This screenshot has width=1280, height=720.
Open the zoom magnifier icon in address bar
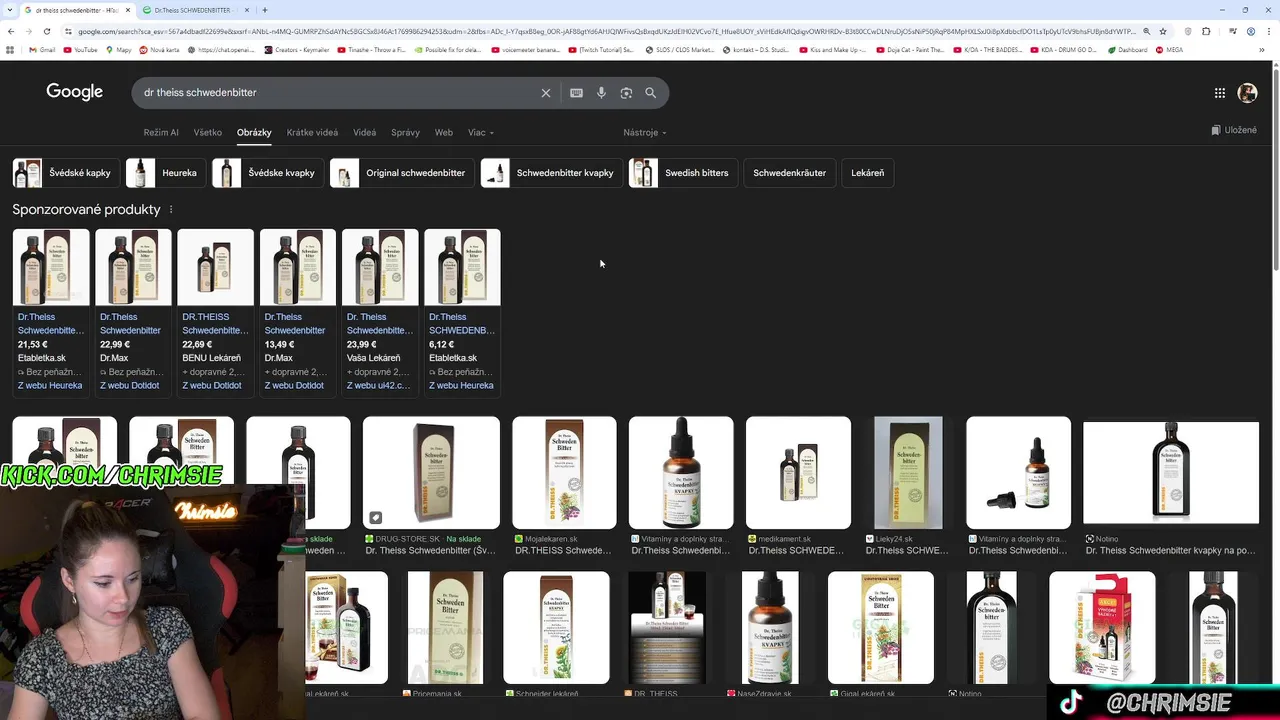(x=1147, y=31)
